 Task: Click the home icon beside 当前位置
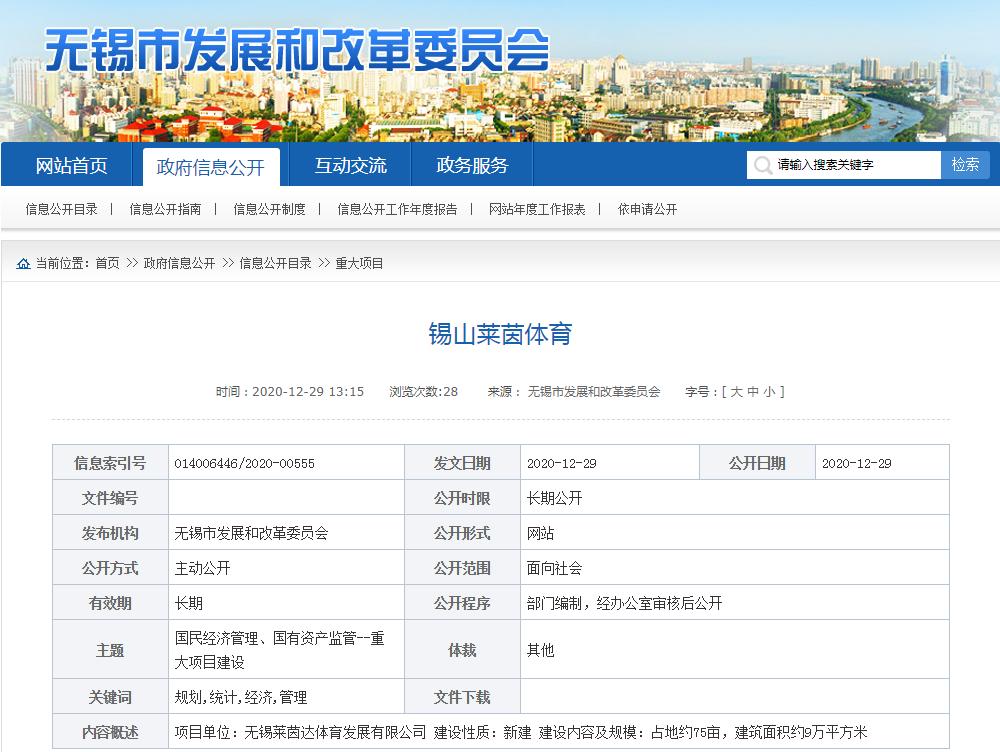point(22,263)
